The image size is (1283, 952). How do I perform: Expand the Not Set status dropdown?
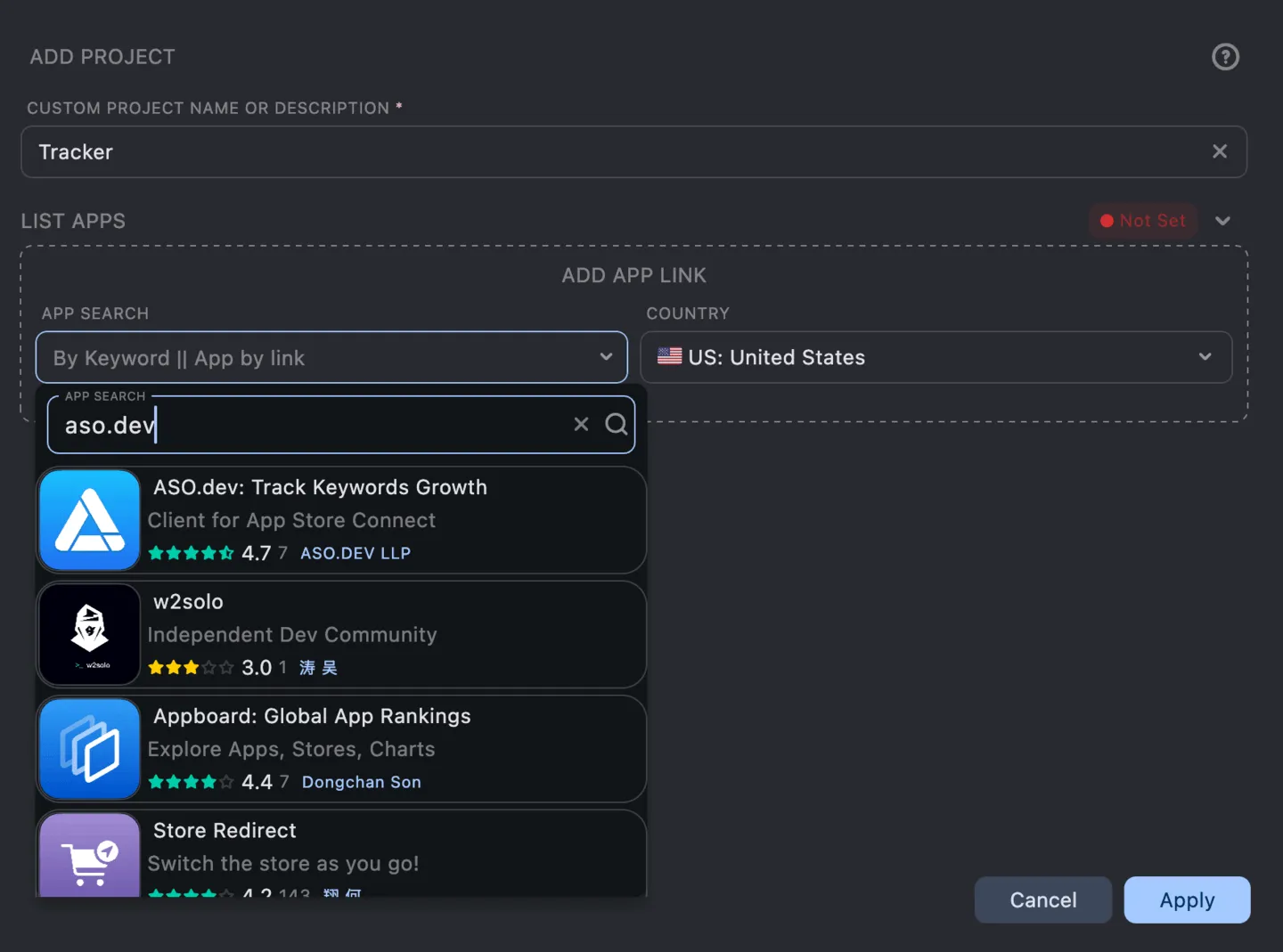point(1223,220)
